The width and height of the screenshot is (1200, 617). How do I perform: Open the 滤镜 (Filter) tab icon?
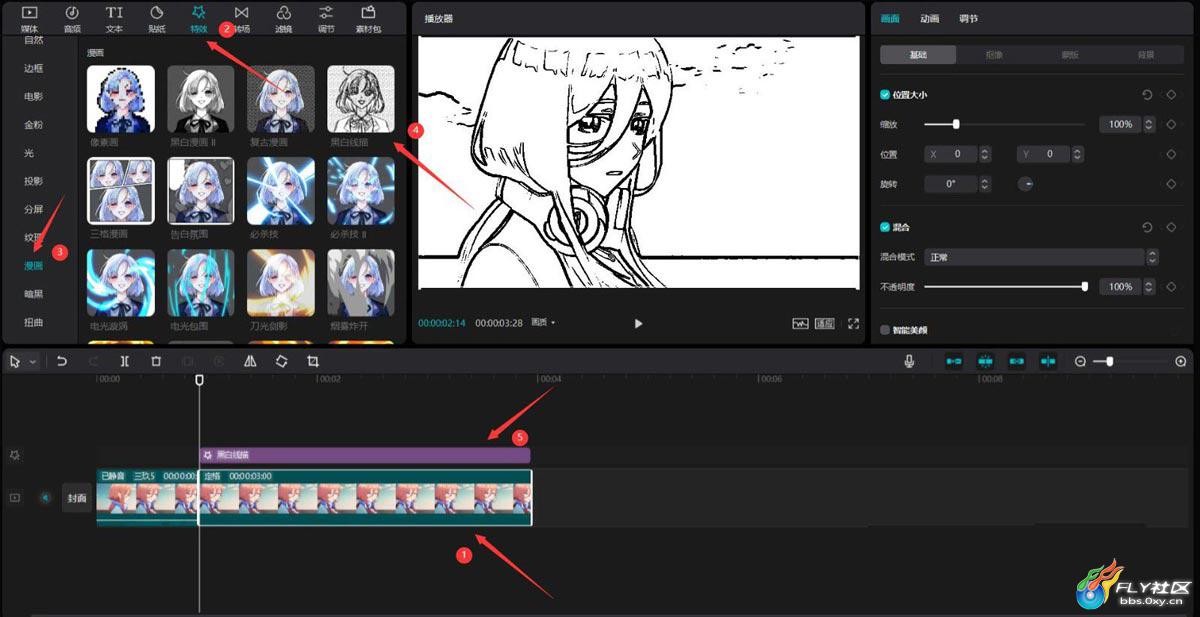pyautogui.click(x=284, y=12)
